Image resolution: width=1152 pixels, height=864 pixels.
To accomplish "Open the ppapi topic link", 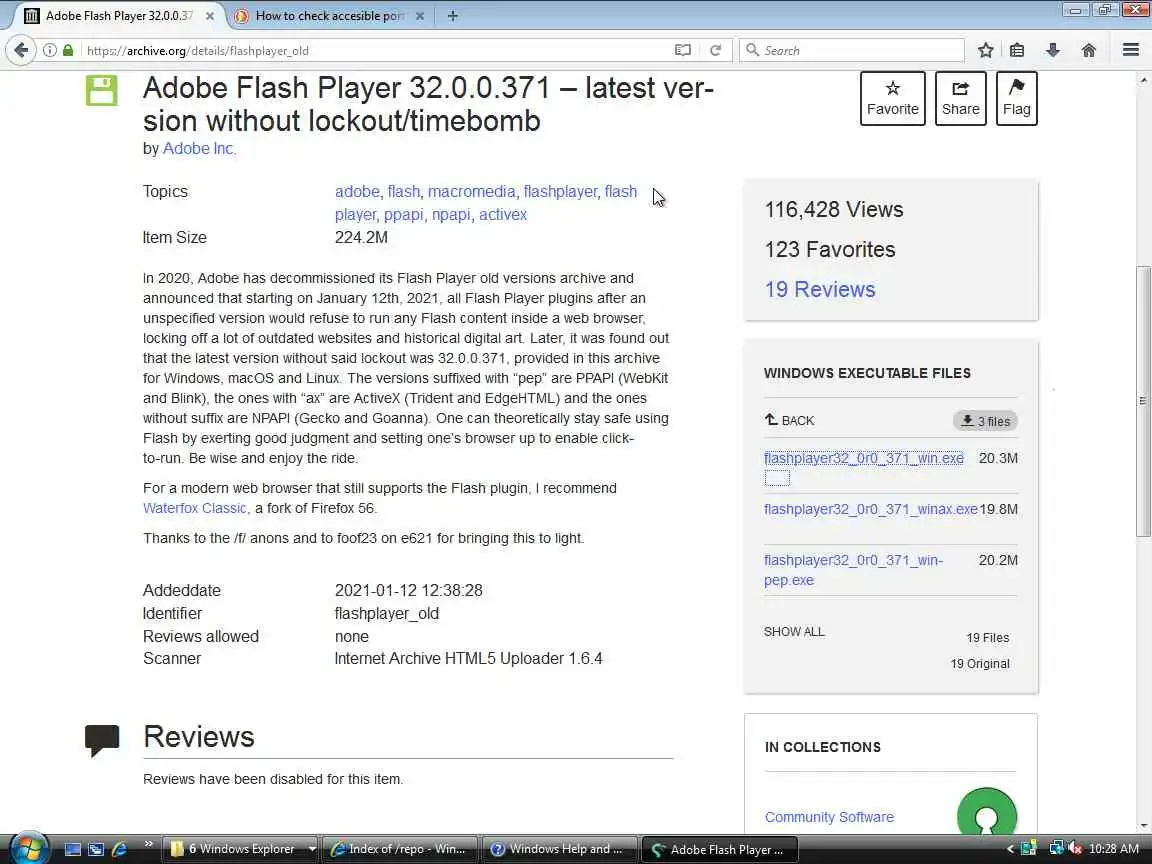I will pos(403,215).
